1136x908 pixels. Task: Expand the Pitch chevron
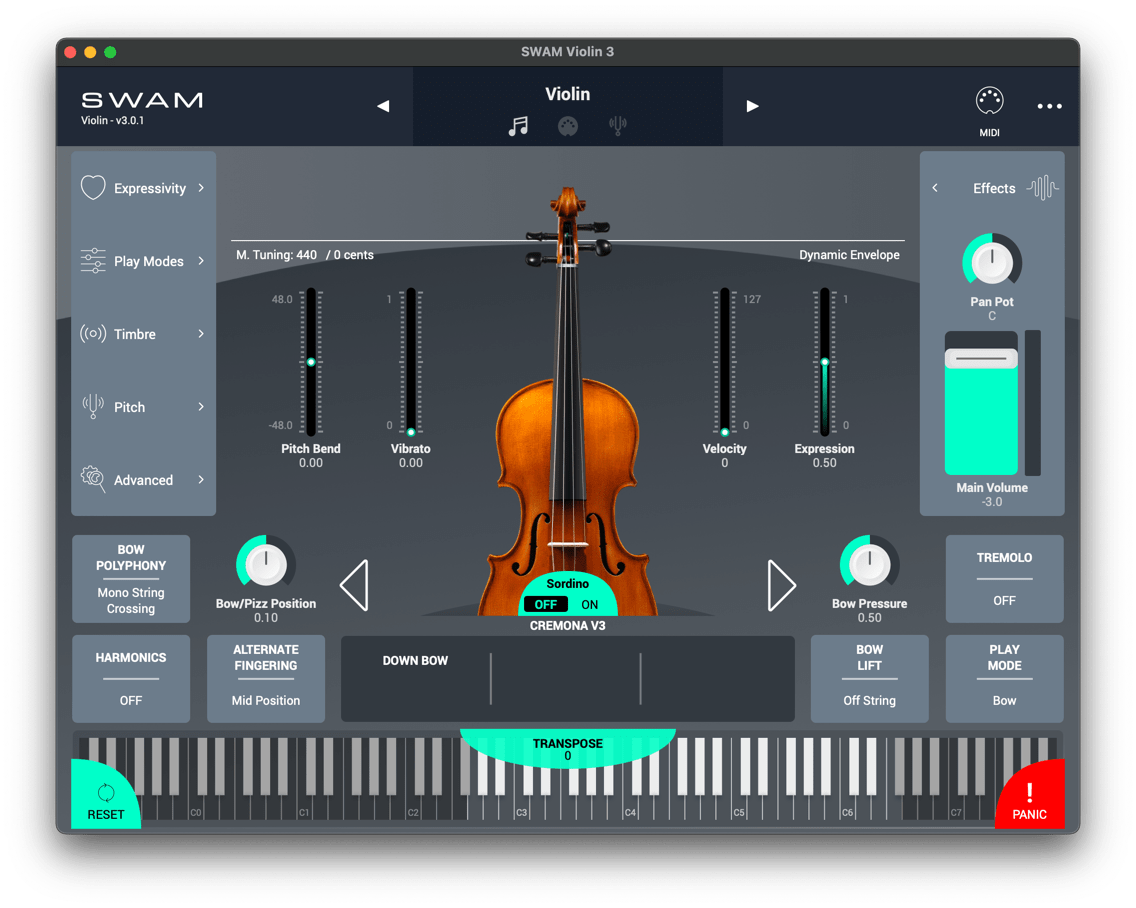click(201, 407)
